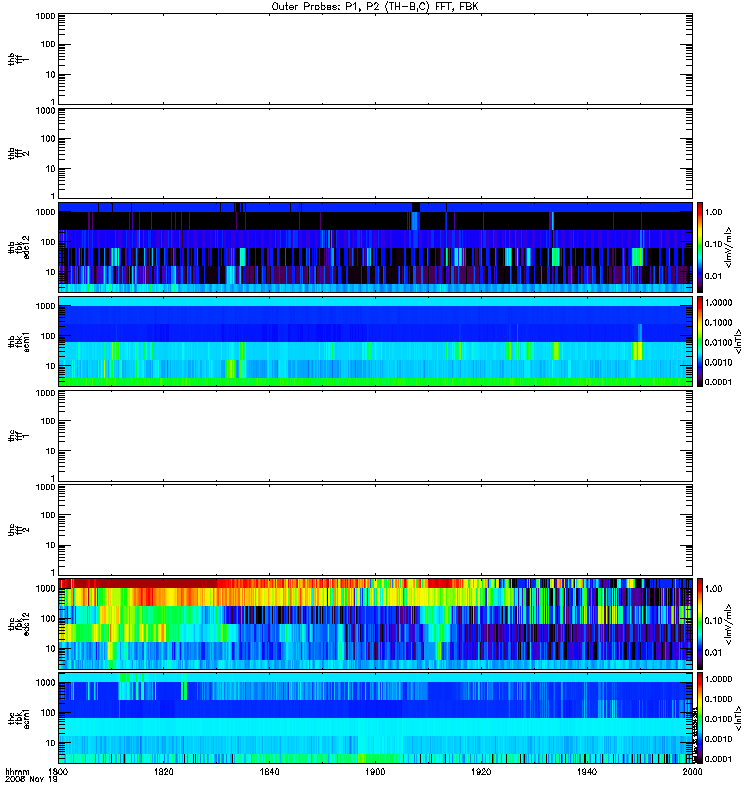Click the thc fbk scm1 spectrogram panel
Viewport: 750px width, 800px height.
click(x=375, y=718)
